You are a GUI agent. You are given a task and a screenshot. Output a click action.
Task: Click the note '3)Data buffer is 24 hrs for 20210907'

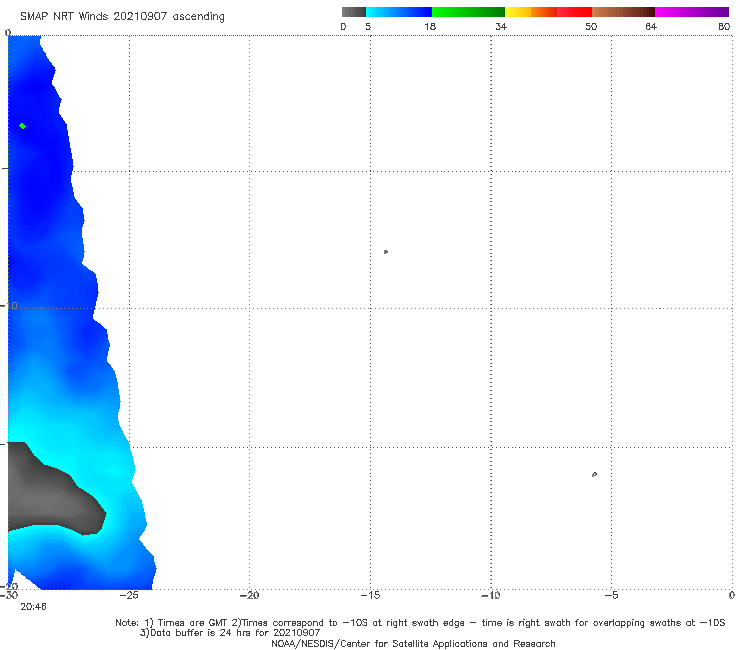point(230,633)
